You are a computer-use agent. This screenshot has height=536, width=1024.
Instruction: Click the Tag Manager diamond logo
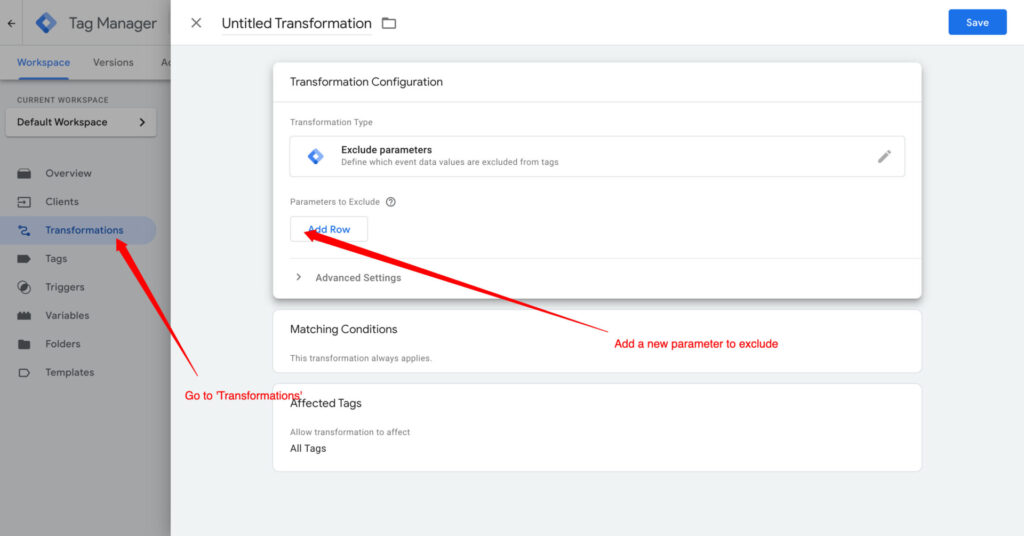(x=46, y=23)
